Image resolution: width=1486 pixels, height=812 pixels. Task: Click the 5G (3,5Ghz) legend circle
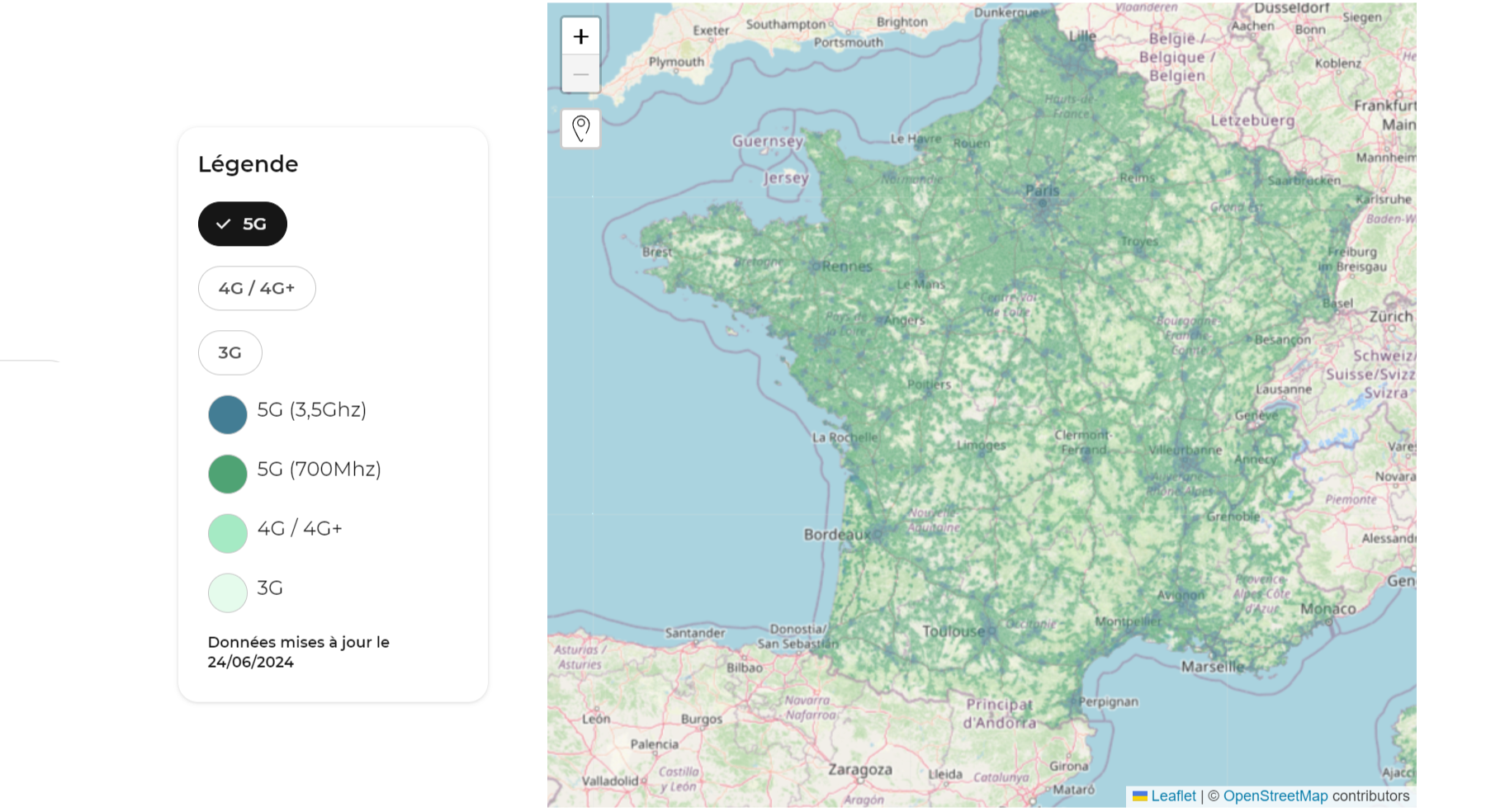[227, 414]
